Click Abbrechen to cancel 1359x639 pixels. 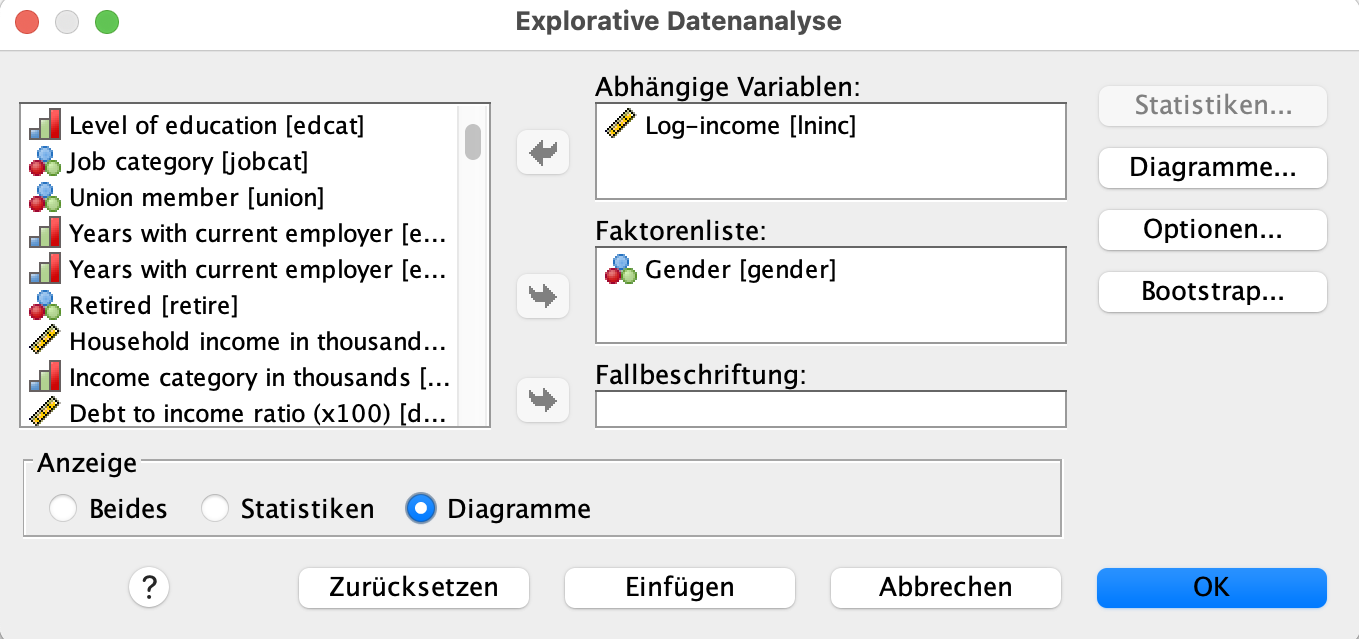(946, 587)
